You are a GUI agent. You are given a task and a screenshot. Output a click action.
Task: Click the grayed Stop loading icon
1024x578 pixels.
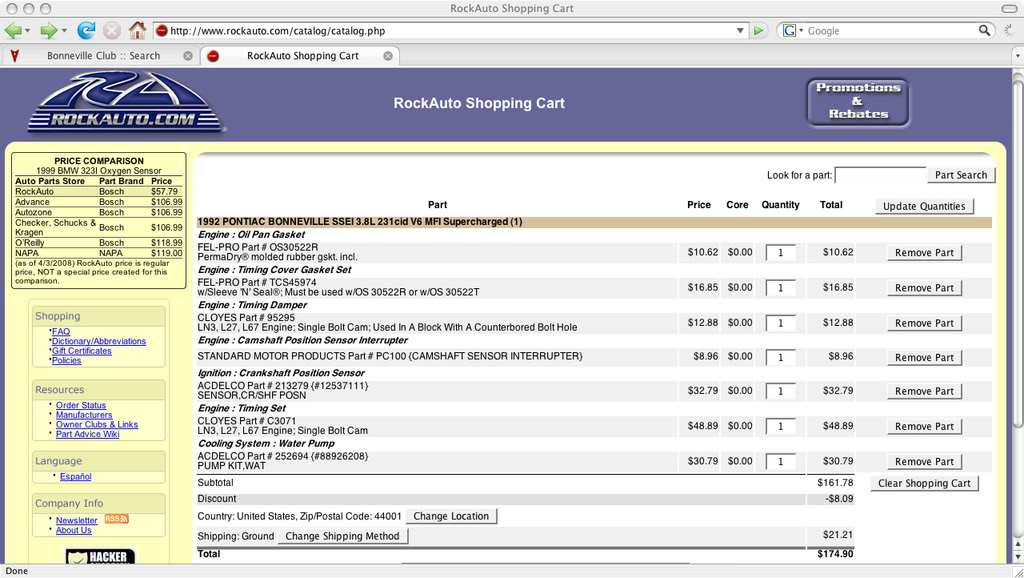(112, 30)
